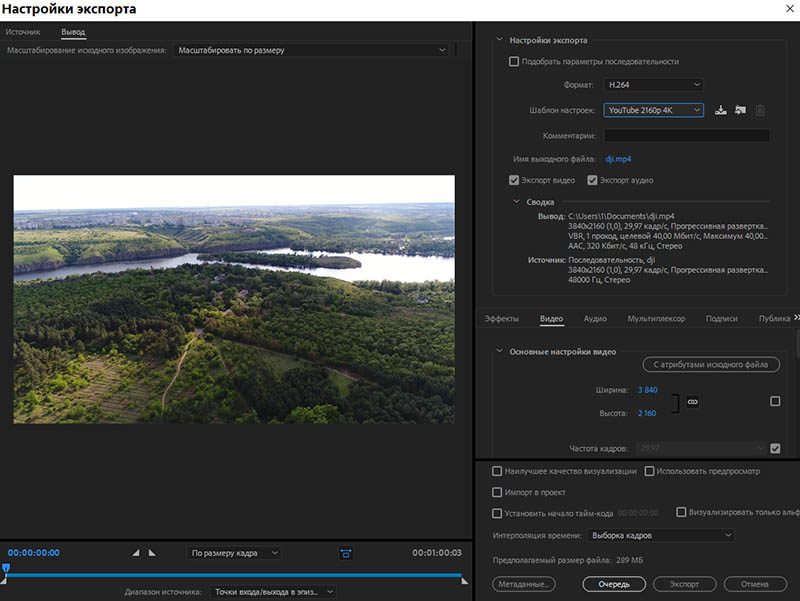Open the Эффекты tab

pyautogui.click(x=502, y=318)
